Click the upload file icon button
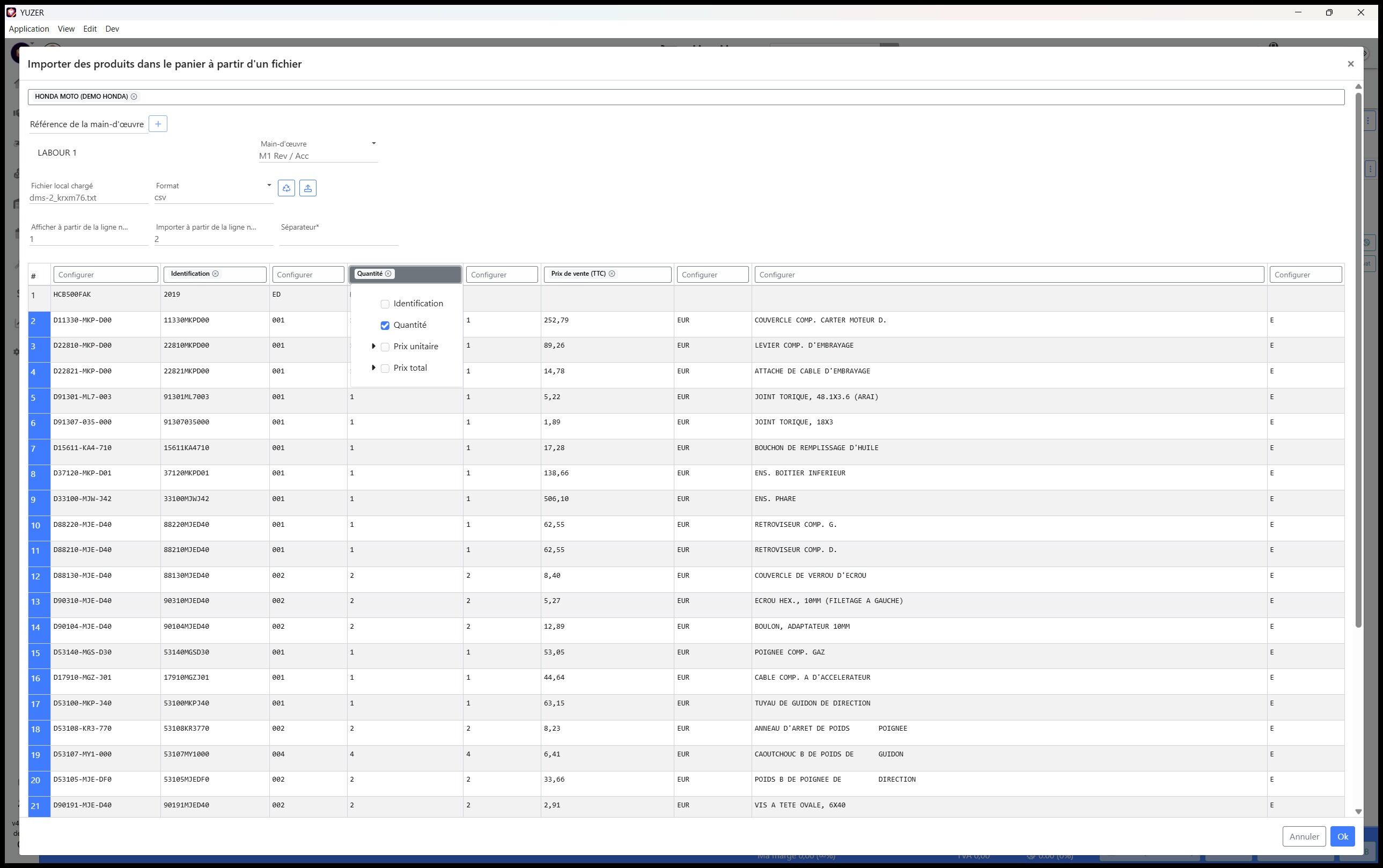This screenshot has width=1383, height=868. click(308, 188)
